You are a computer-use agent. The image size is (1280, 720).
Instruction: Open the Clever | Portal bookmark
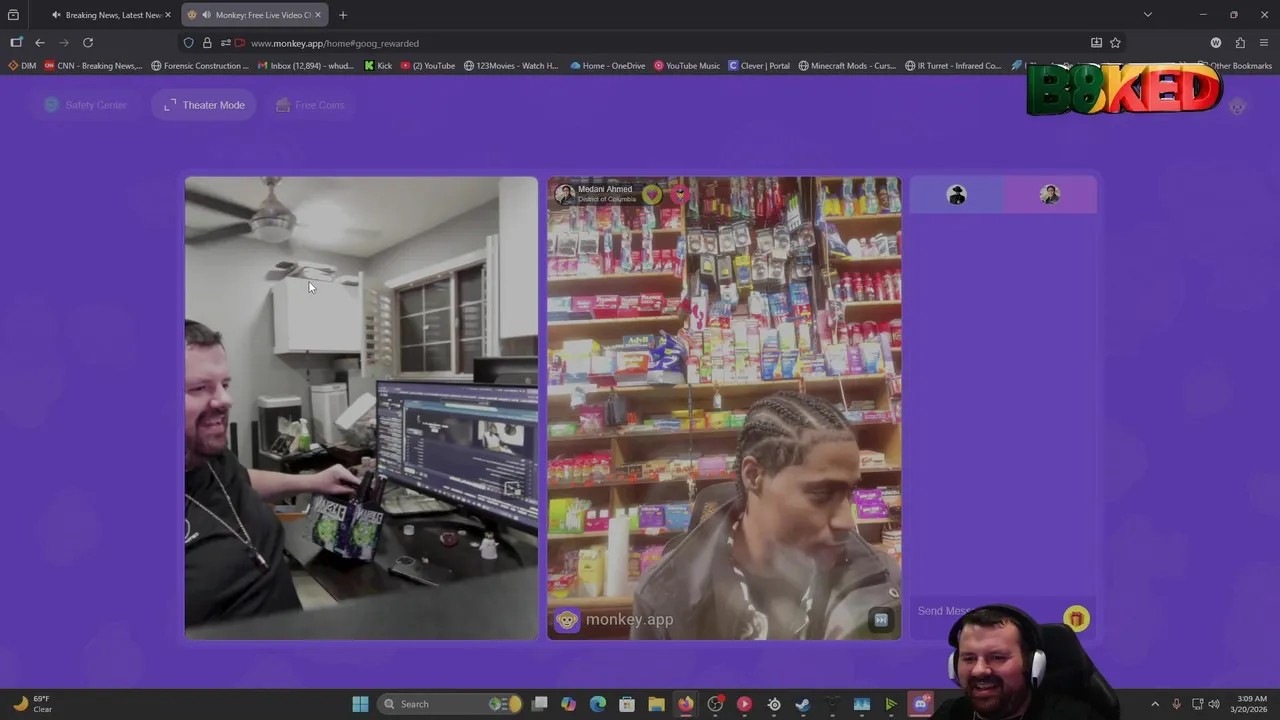760,66
